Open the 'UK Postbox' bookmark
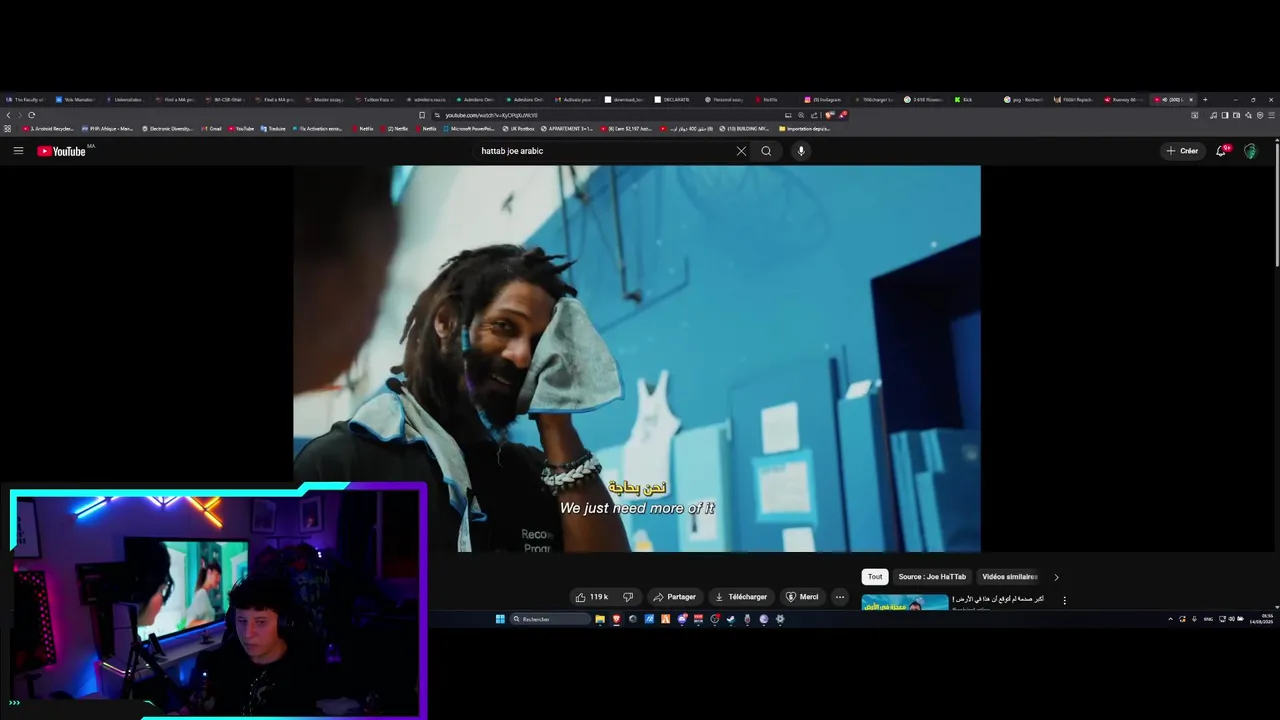The height and width of the screenshot is (720, 1280). pos(518,129)
